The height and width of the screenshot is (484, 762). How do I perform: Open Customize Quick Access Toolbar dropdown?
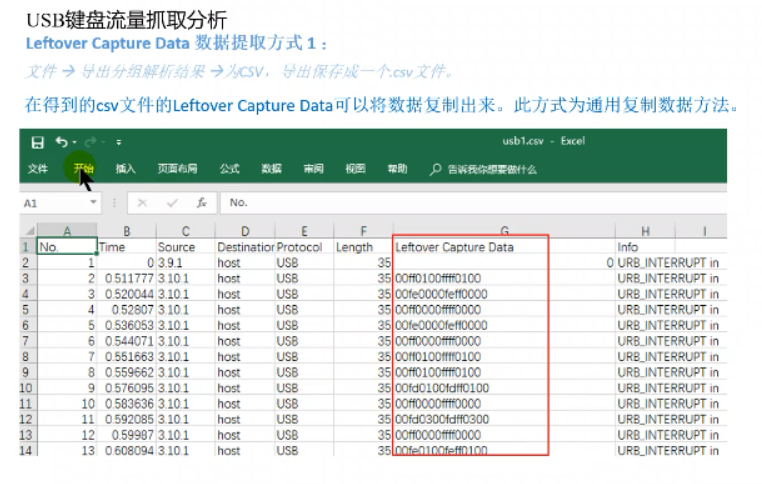pos(119,142)
